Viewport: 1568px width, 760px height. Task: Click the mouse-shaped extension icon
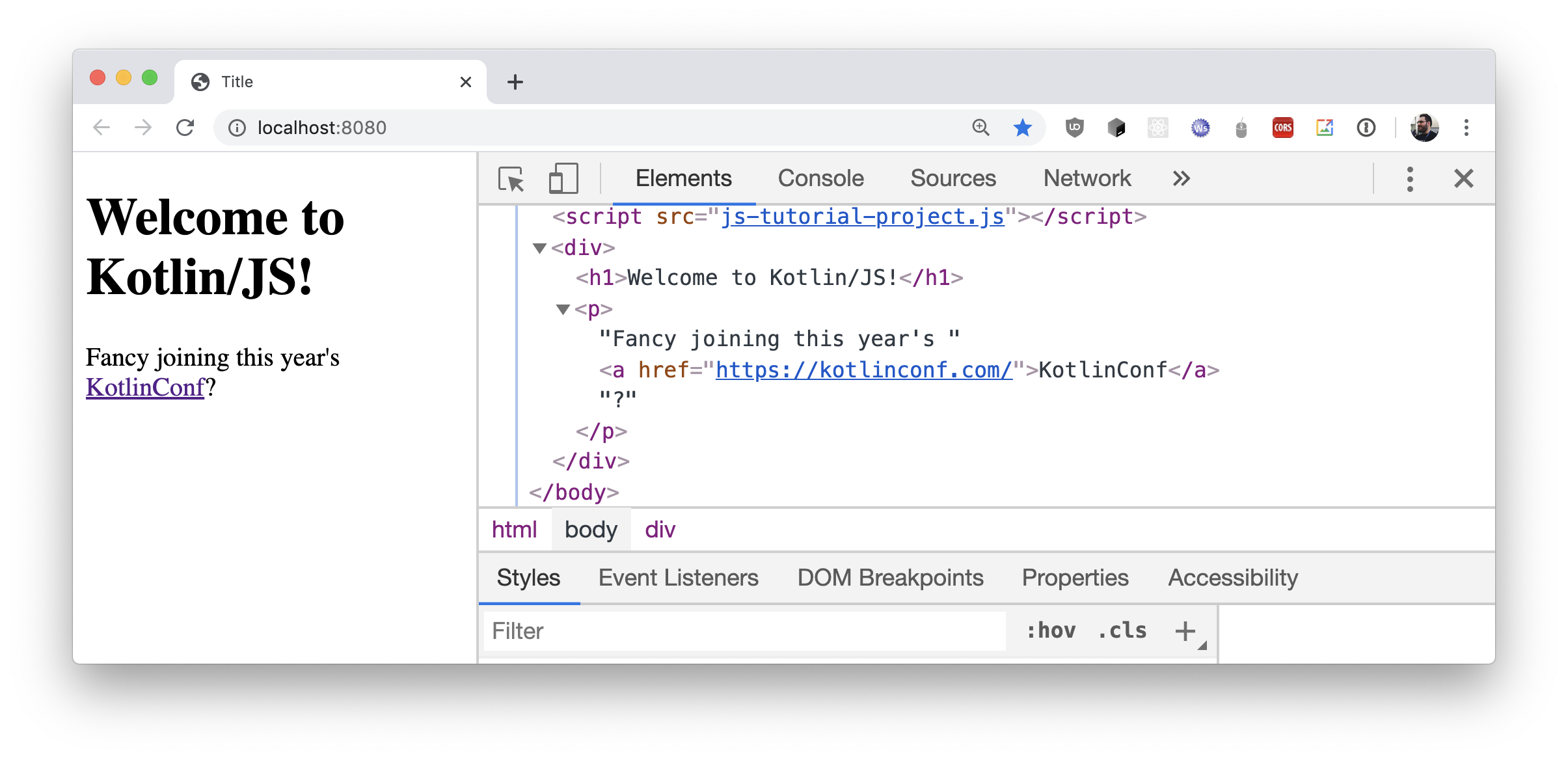[x=1241, y=128]
